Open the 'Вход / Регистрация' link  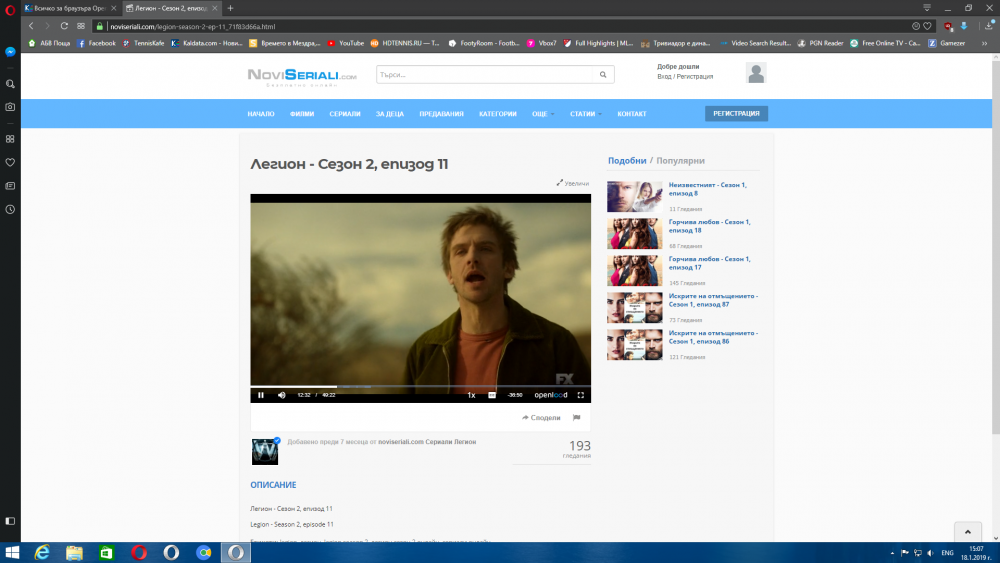pyautogui.click(x=685, y=77)
